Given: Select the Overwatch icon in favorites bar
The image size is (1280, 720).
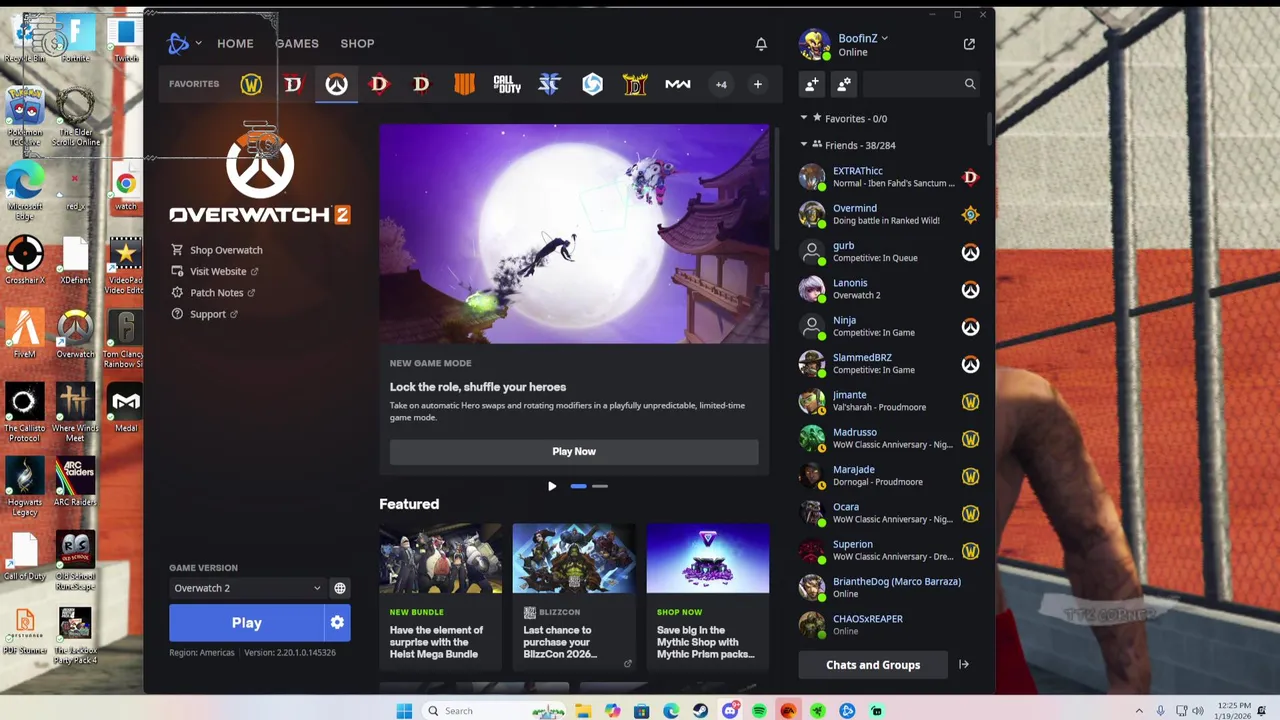Looking at the screenshot, I should tap(336, 85).
